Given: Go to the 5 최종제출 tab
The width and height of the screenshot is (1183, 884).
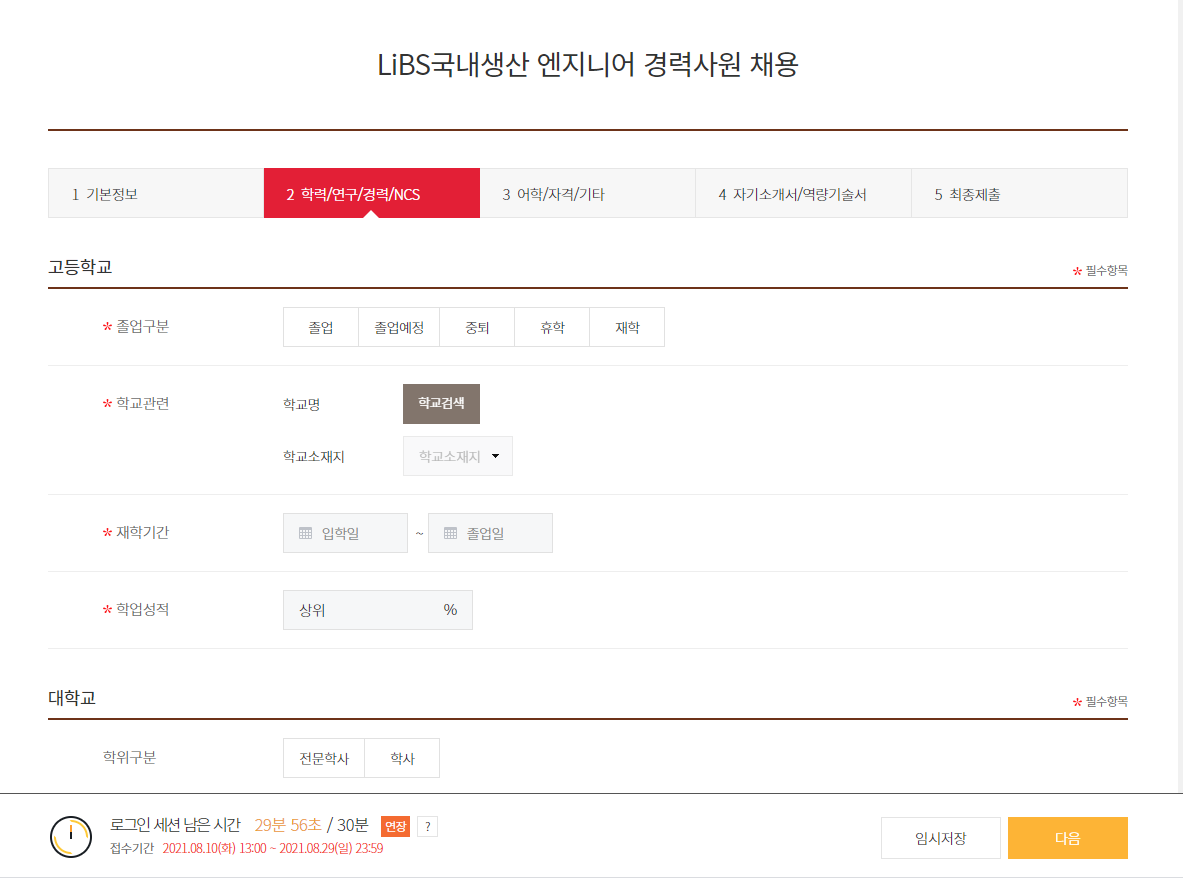Looking at the screenshot, I should pos(1019,194).
